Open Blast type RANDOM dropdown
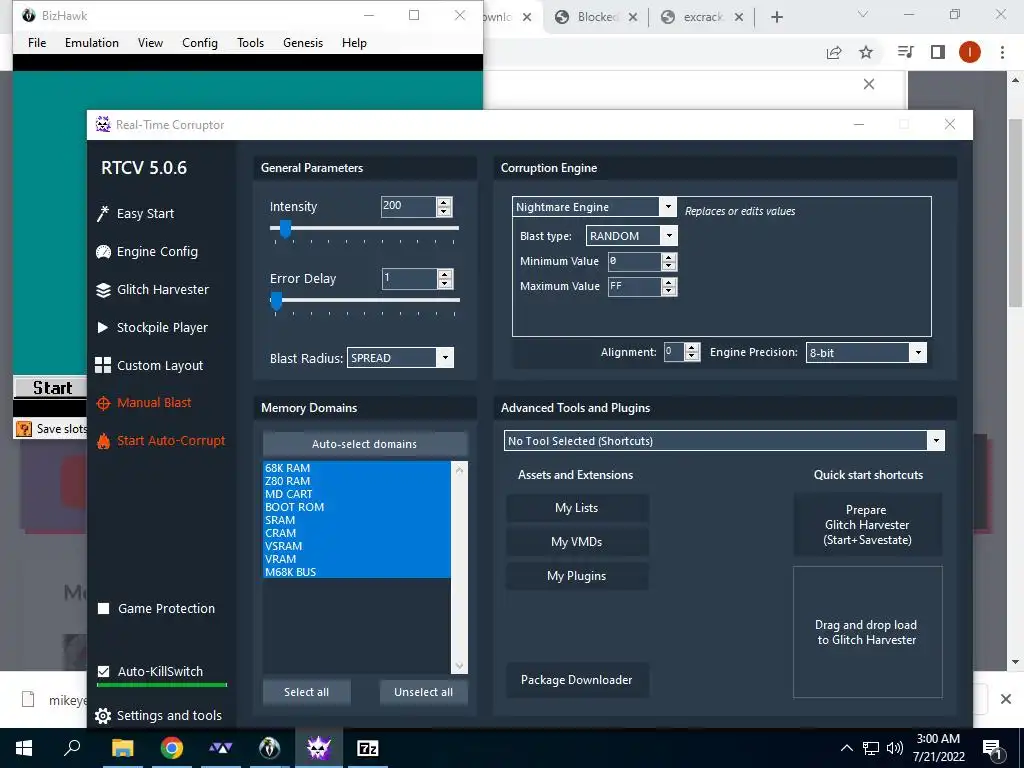The height and width of the screenshot is (768, 1024). pyautogui.click(x=669, y=236)
